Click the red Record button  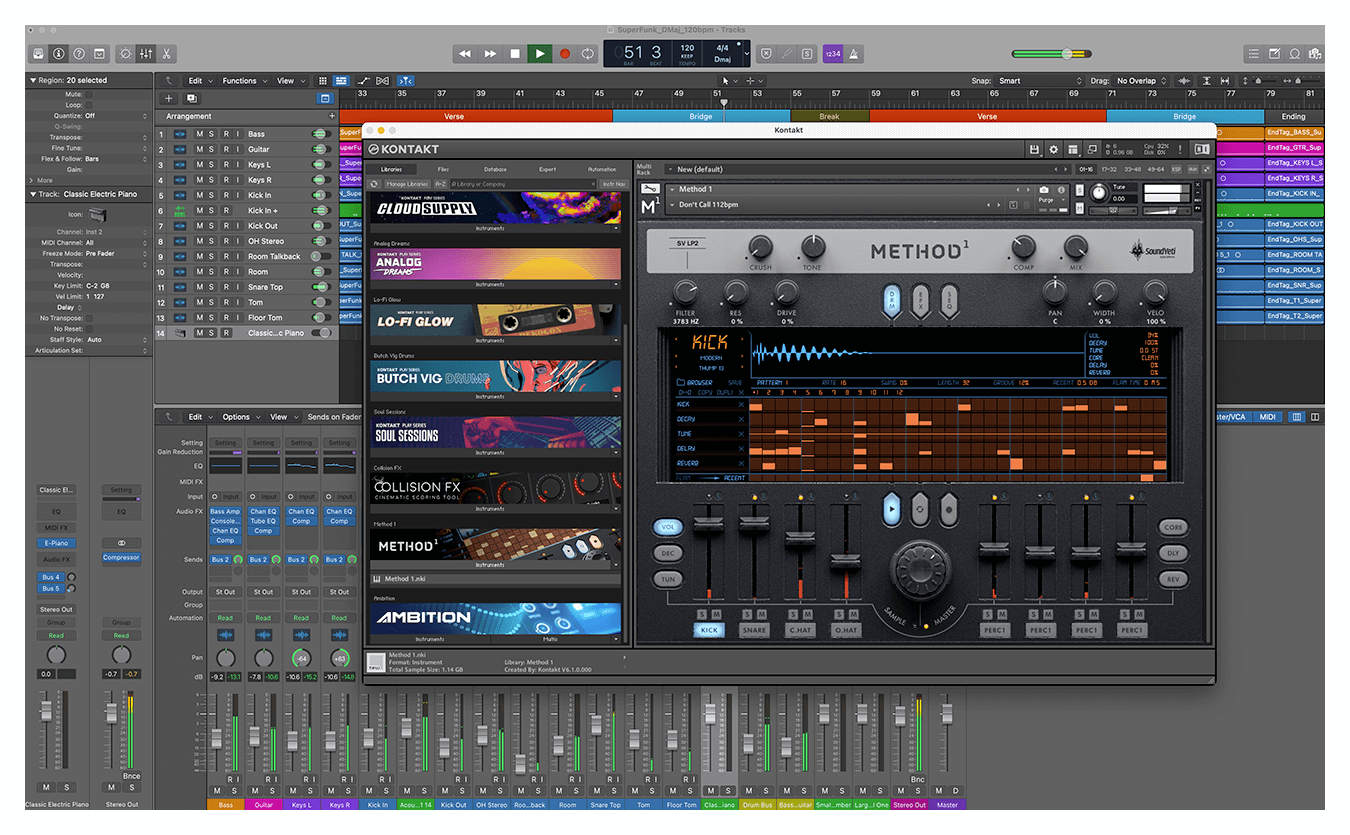point(564,53)
